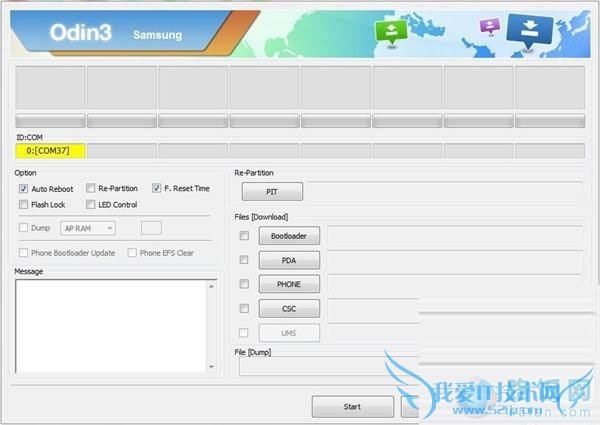Click the PIT file button
Viewport: 600px width, 425px height.
point(272,191)
